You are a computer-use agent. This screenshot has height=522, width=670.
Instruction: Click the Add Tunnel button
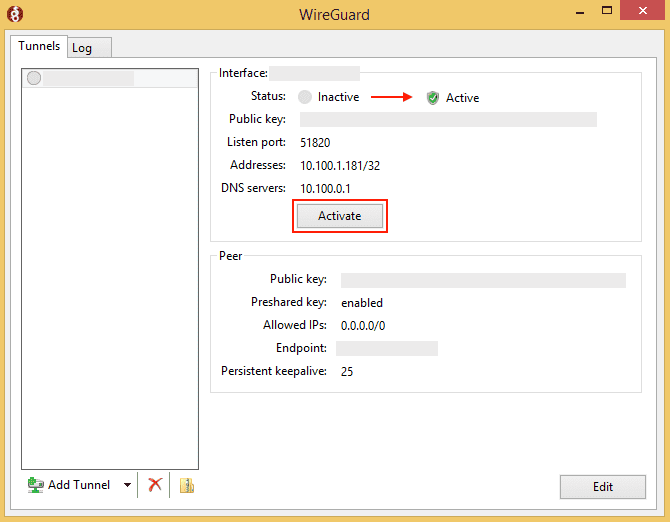click(69, 485)
